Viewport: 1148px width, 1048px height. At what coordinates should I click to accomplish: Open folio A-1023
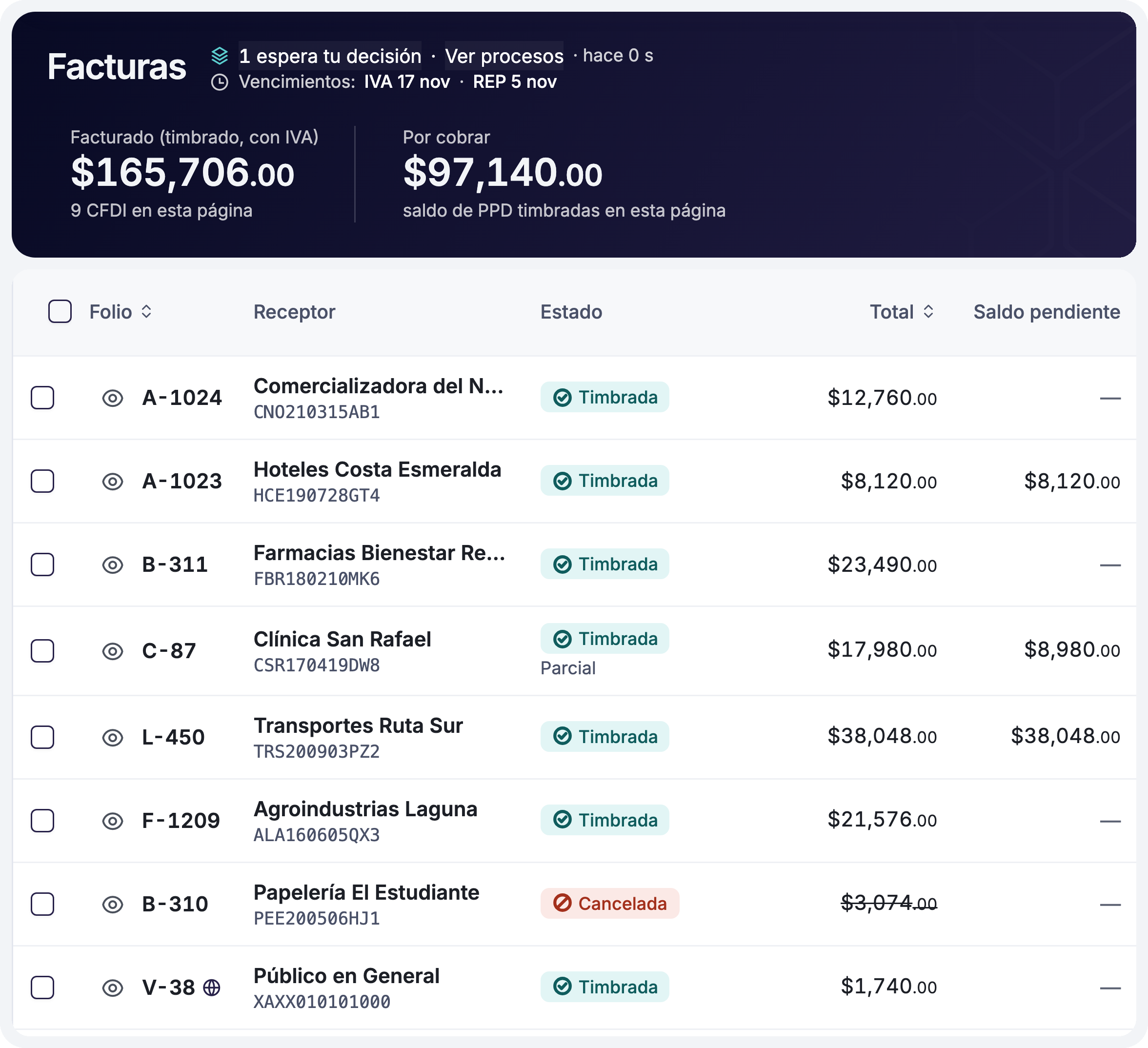point(182,481)
